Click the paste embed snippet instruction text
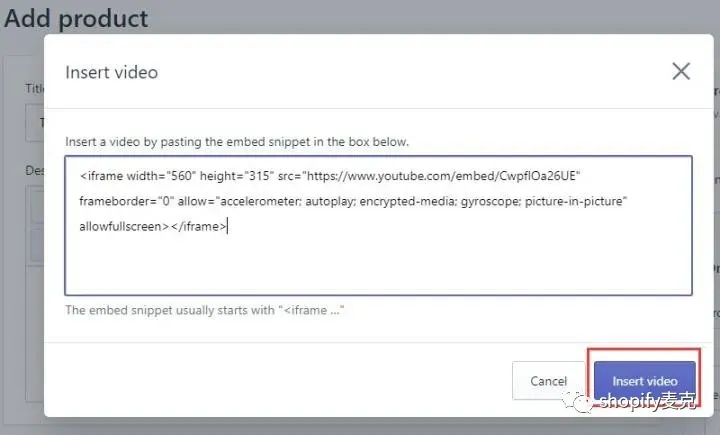 (237, 141)
